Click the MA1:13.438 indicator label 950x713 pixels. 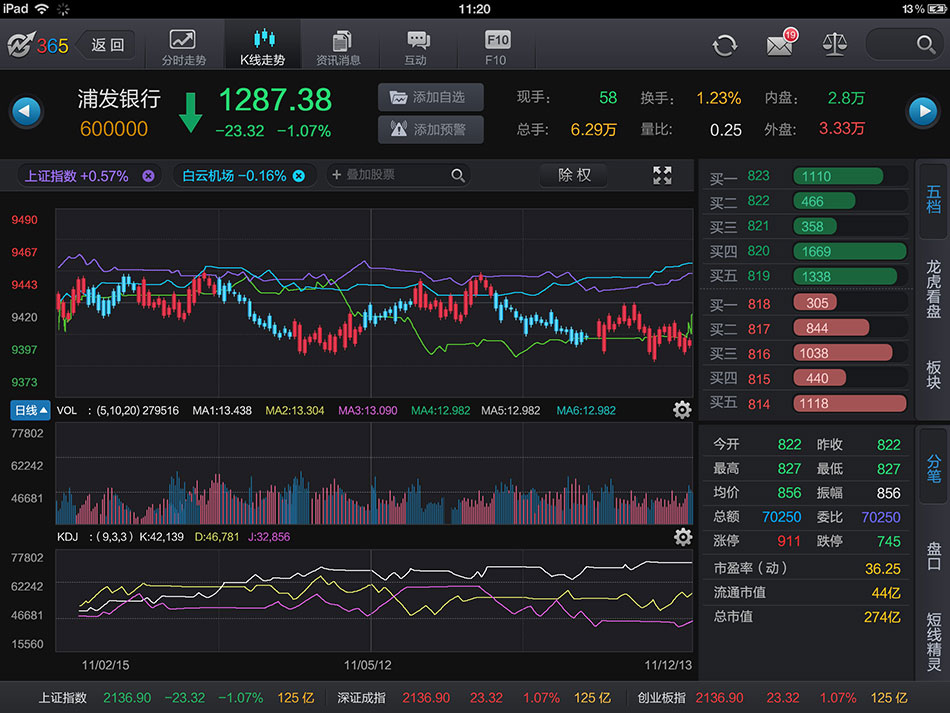222,411
